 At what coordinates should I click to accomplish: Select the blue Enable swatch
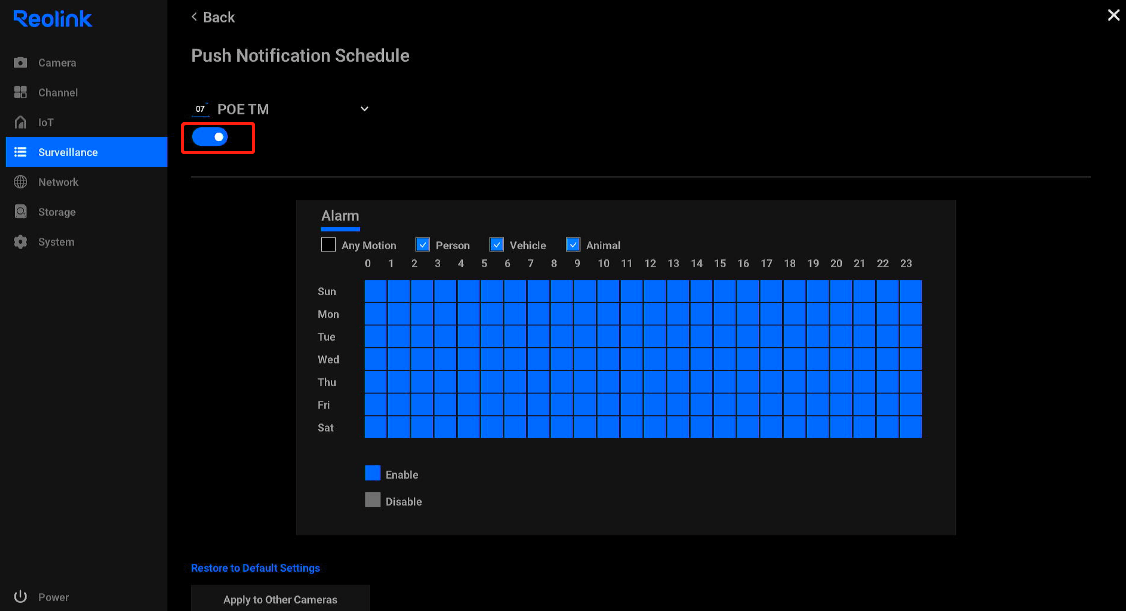[373, 473]
